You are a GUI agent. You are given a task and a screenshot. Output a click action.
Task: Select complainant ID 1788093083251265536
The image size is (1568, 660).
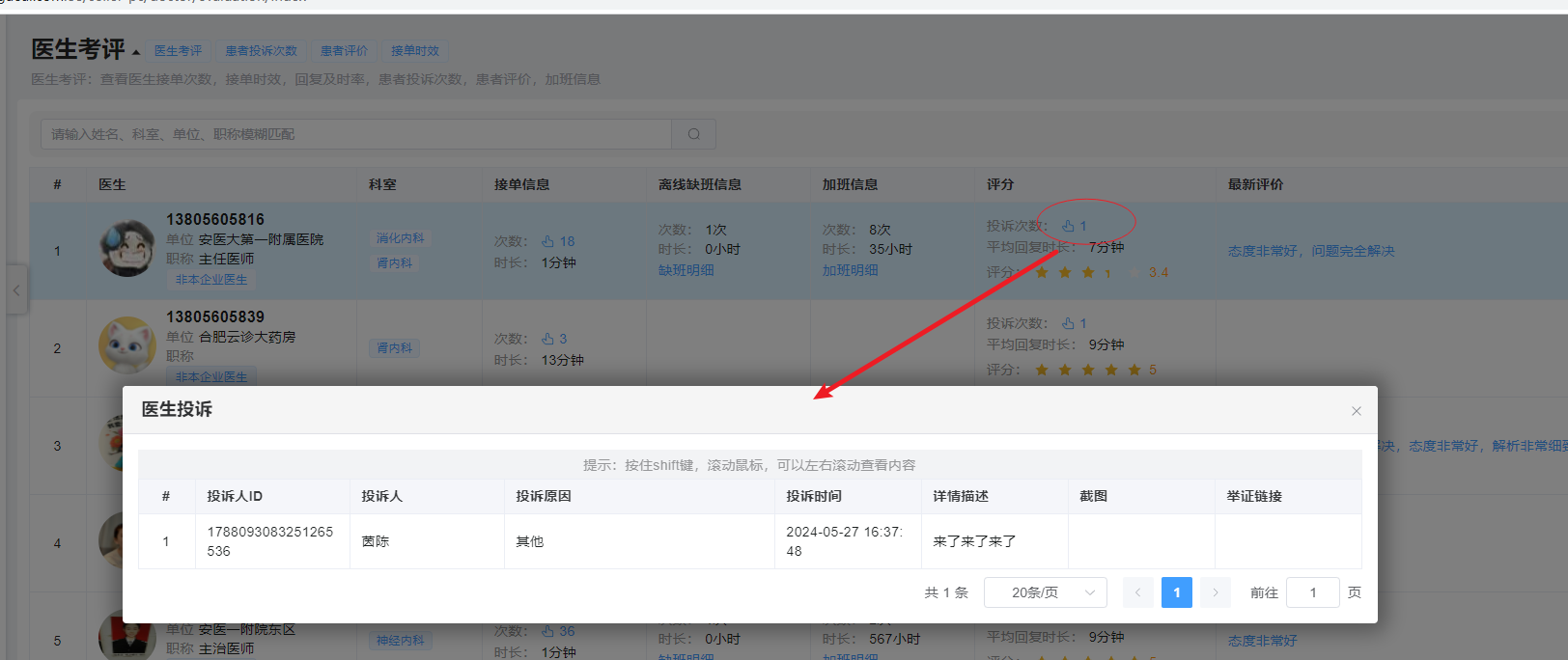(x=270, y=541)
